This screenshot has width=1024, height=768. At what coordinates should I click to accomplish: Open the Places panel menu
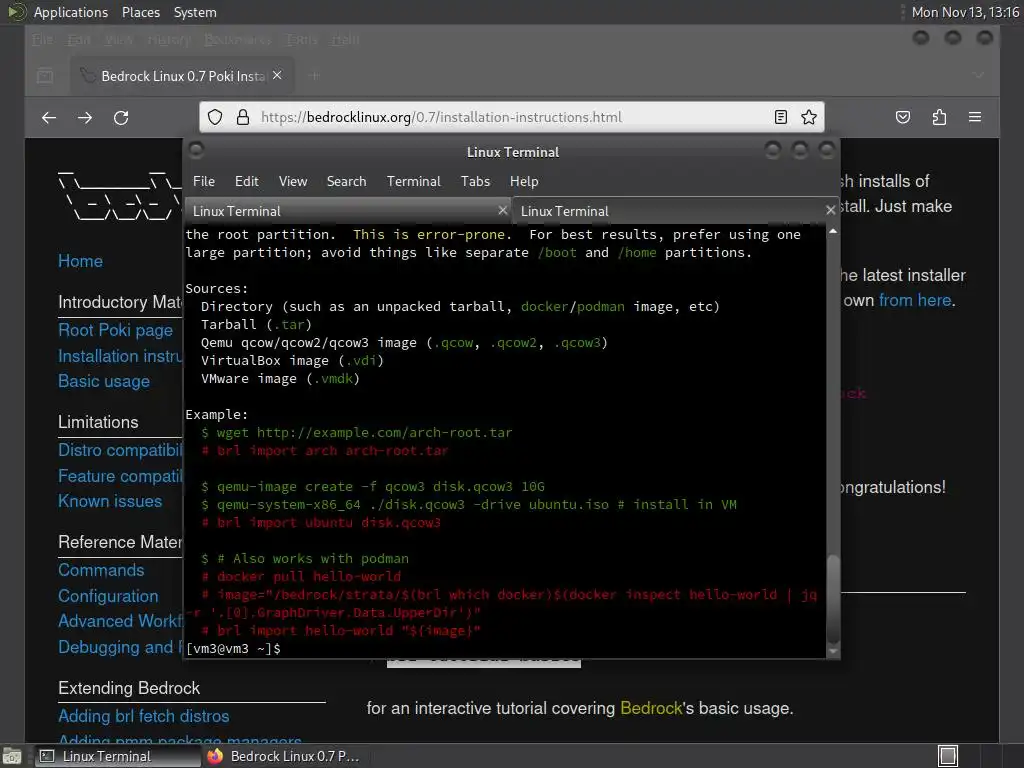coord(140,12)
